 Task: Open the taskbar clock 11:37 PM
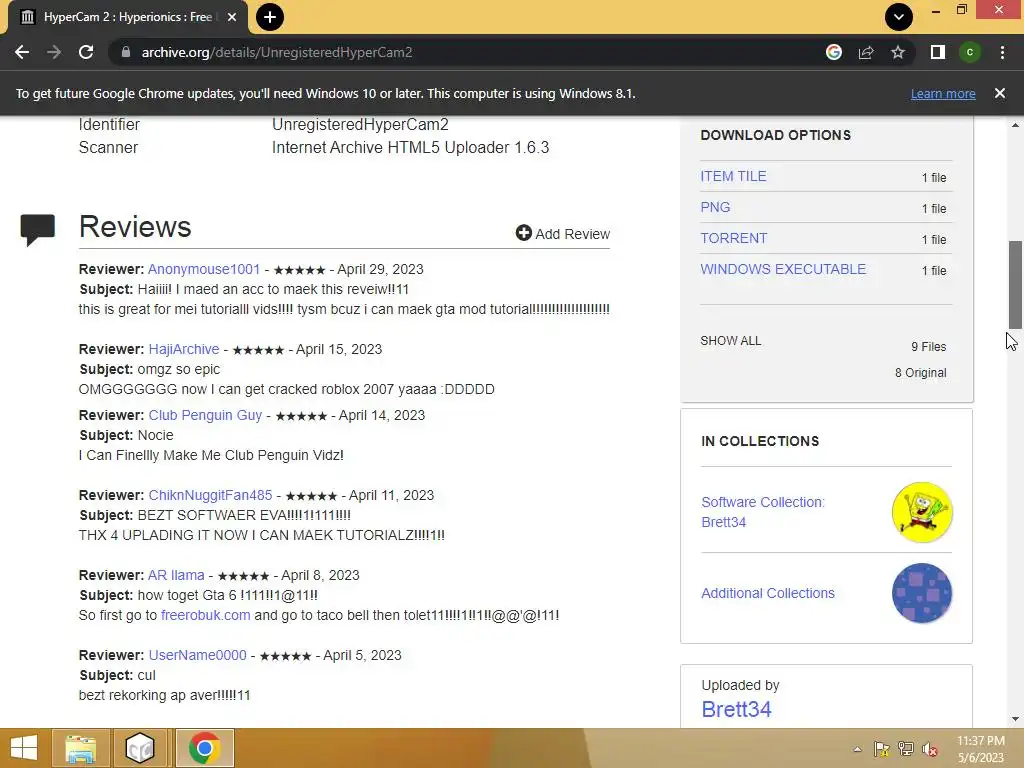(980, 749)
